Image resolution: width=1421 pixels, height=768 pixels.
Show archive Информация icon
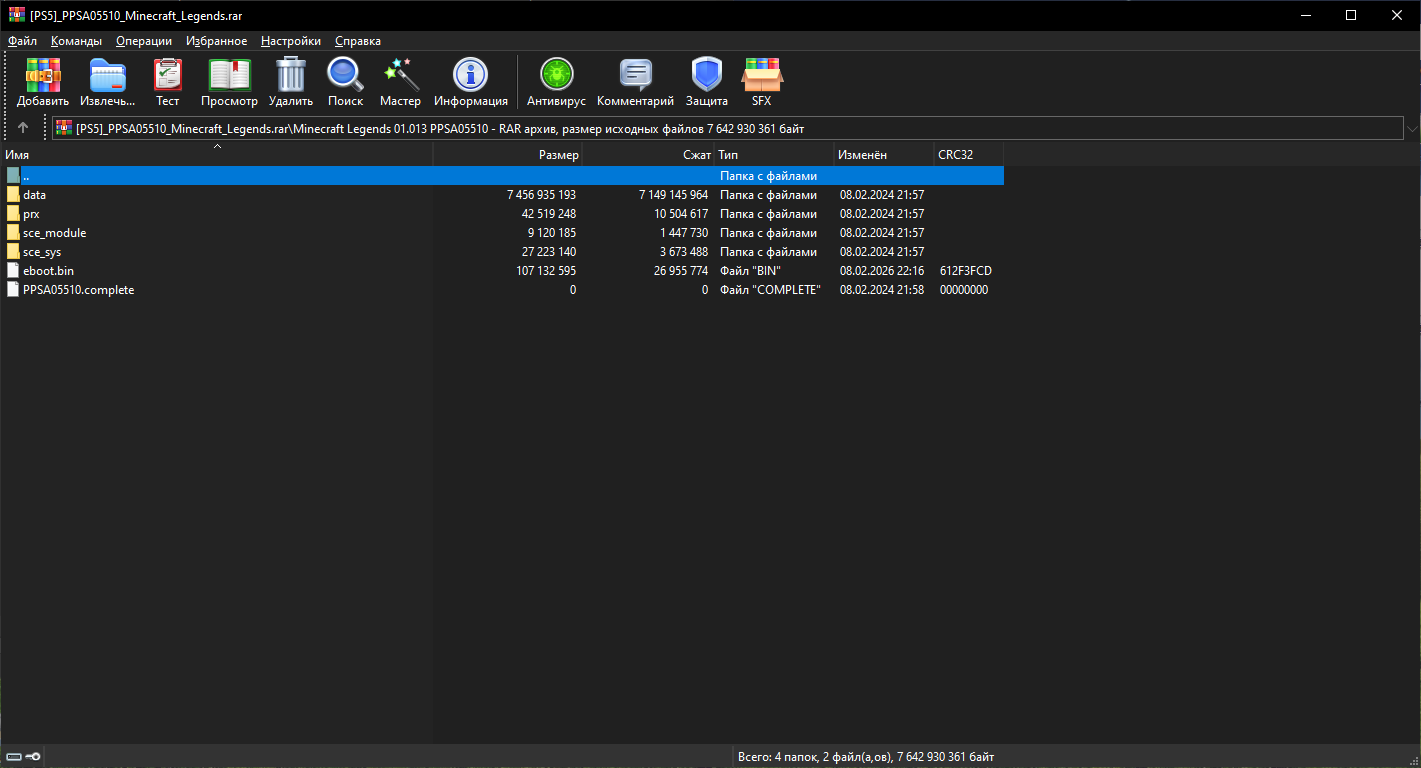pyautogui.click(x=470, y=76)
